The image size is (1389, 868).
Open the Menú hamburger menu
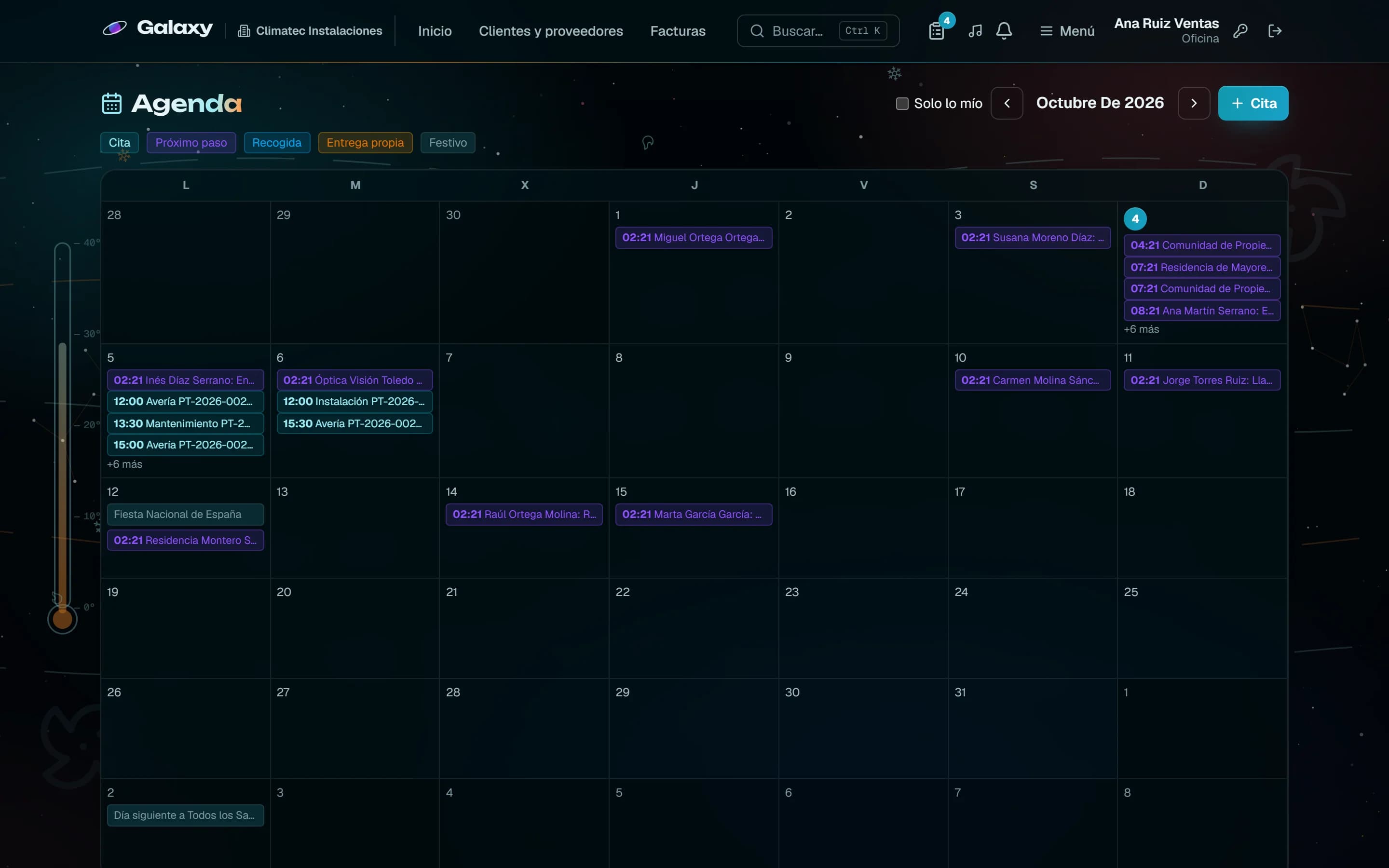(x=1067, y=31)
